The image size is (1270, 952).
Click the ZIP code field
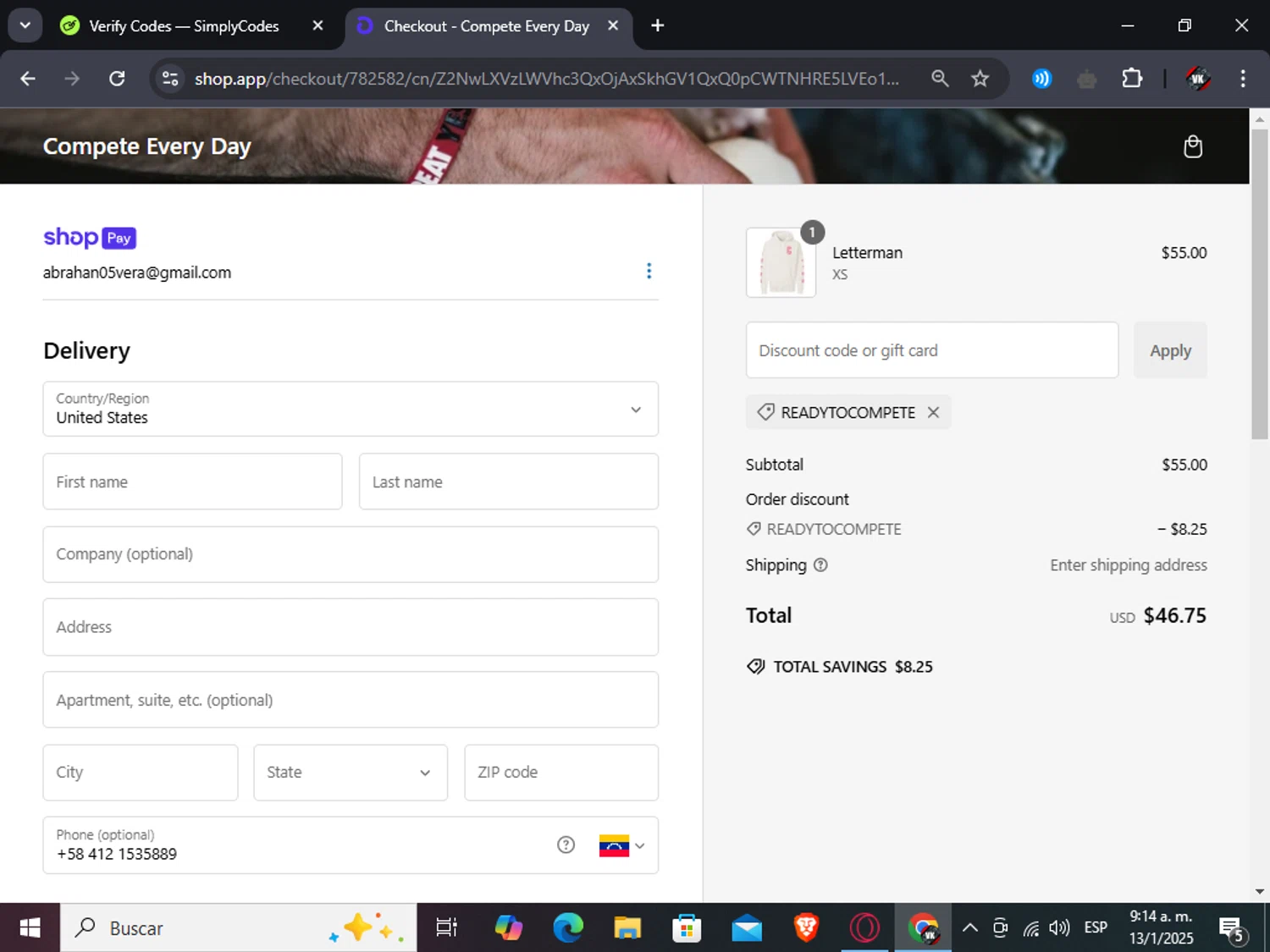click(x=560, y=772)
